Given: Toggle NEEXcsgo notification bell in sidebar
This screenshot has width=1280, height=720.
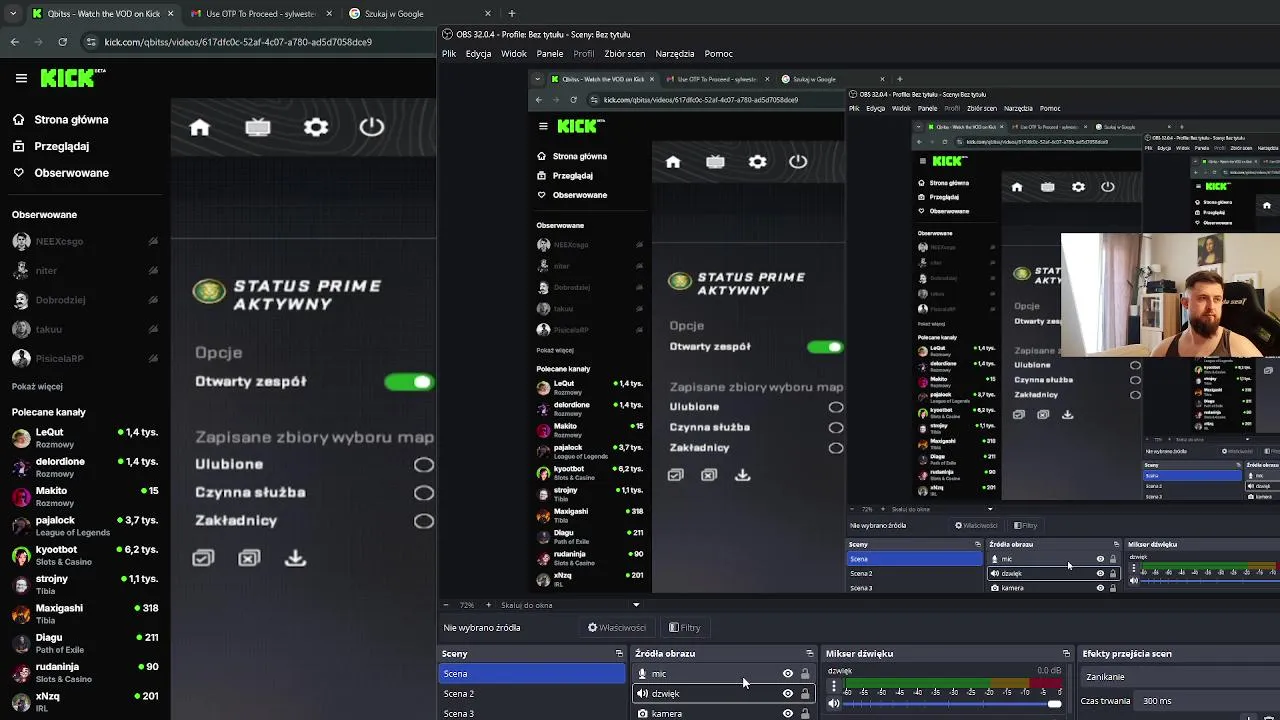Looking at the screenshot, I should pyautogui.click(x=153, y=241).
